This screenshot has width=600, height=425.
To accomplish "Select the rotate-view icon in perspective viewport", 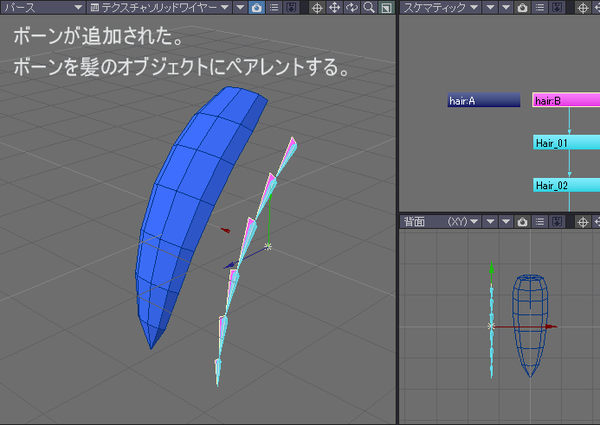I will point(352,7).
